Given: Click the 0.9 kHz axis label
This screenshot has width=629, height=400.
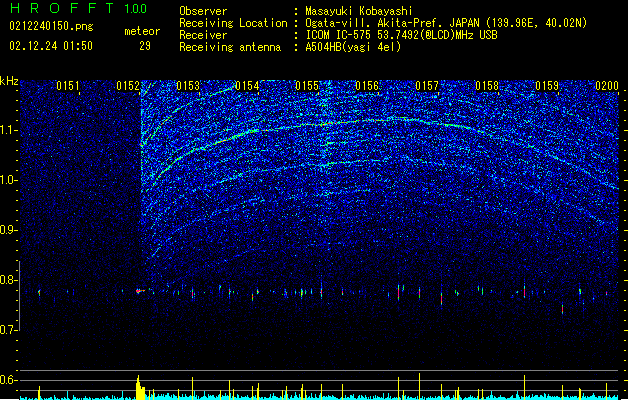Looking at the screenshot, I should click(x=9, y=230).
